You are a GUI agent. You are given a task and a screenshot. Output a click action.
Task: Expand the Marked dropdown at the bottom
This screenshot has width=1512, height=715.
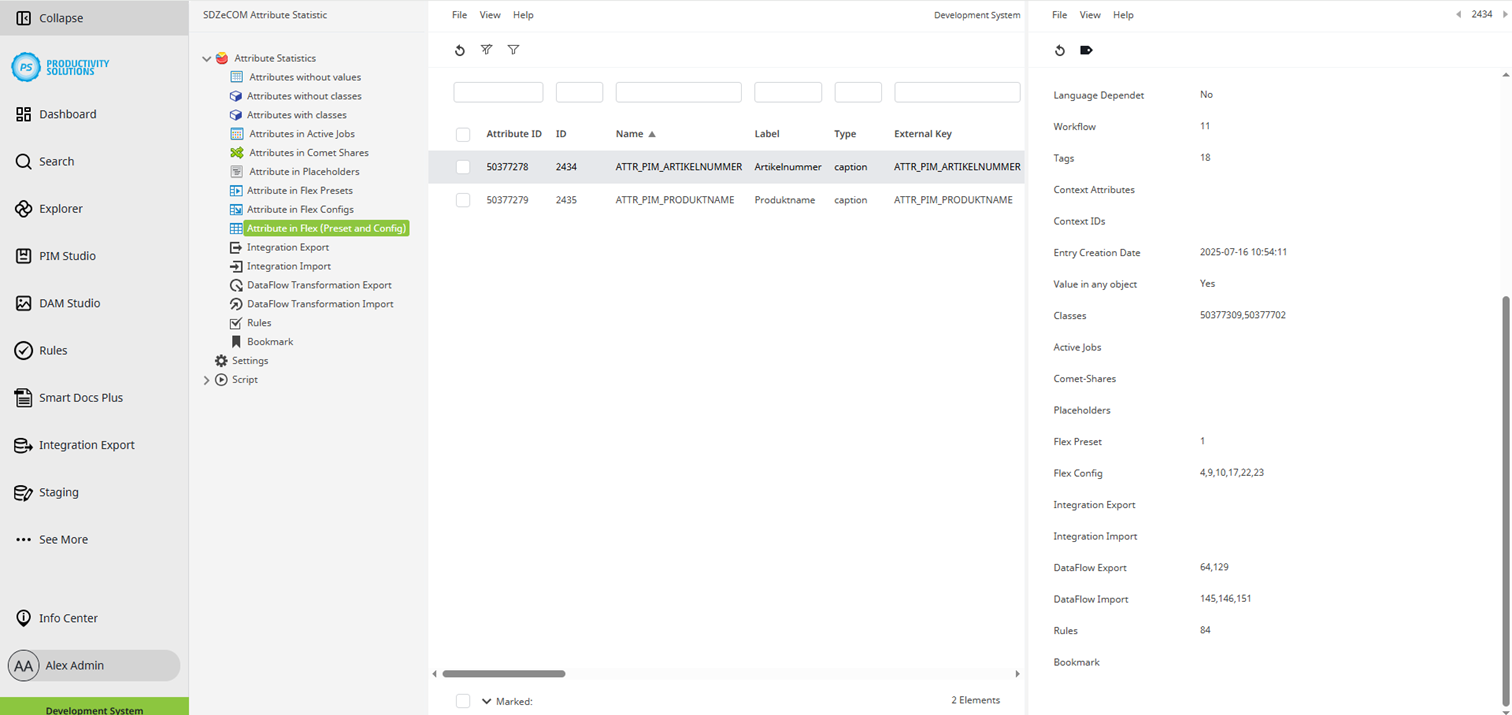pos(487,701)
